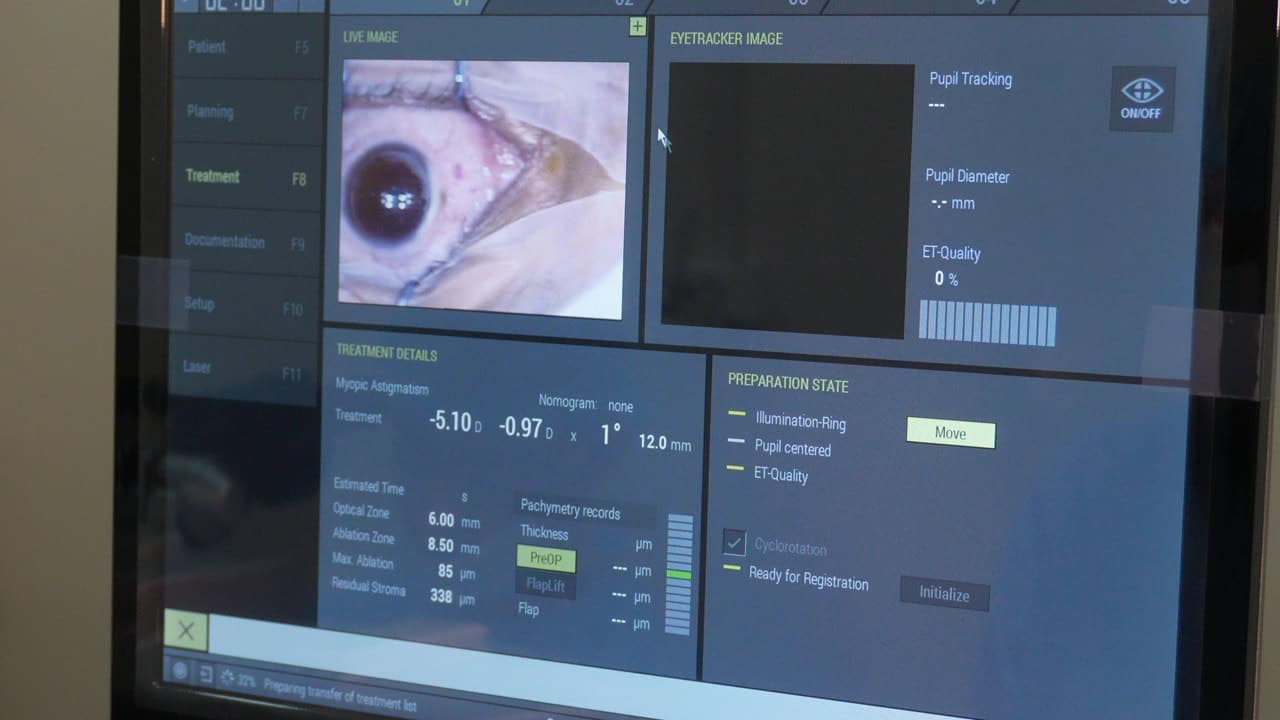Click the brightness sun icon in status bar

tap(227, 677)
